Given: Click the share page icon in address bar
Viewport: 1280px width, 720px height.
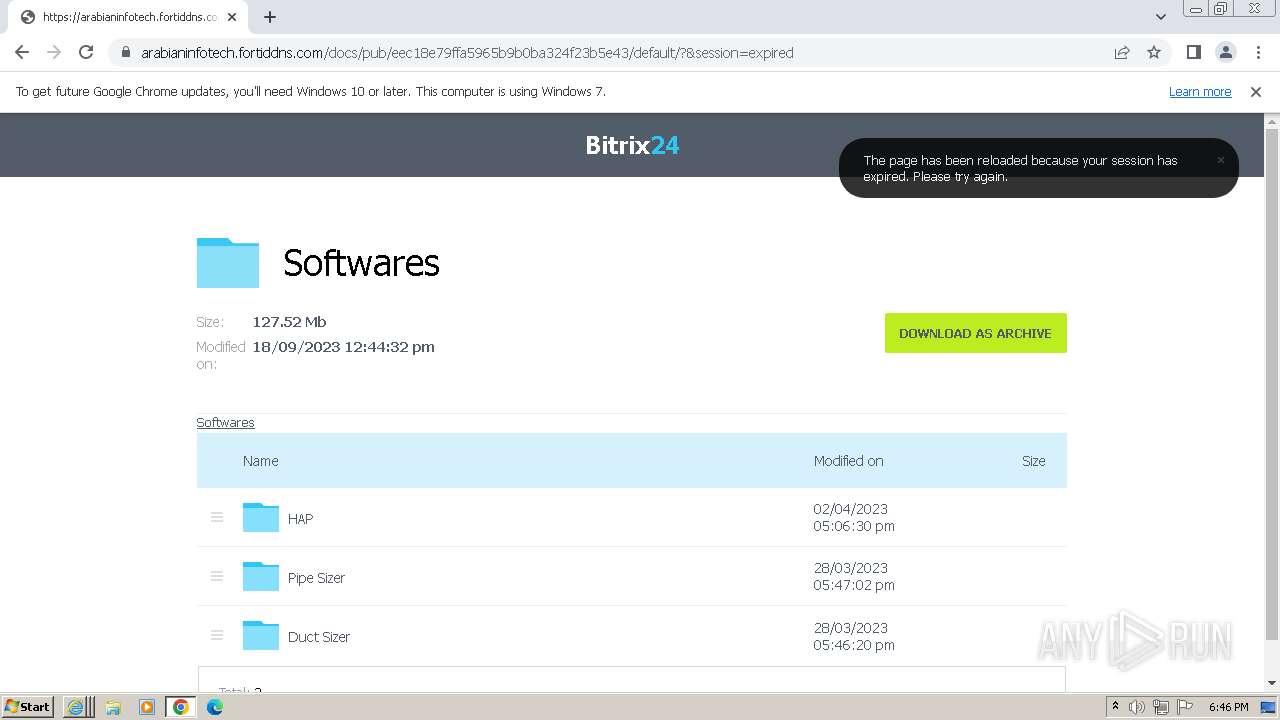Looking at the screenshot, I should [1122, 53].
